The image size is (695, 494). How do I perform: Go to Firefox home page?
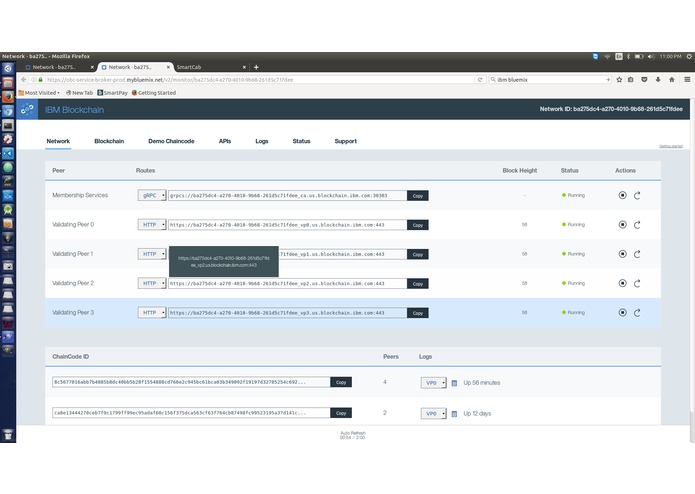672,80
